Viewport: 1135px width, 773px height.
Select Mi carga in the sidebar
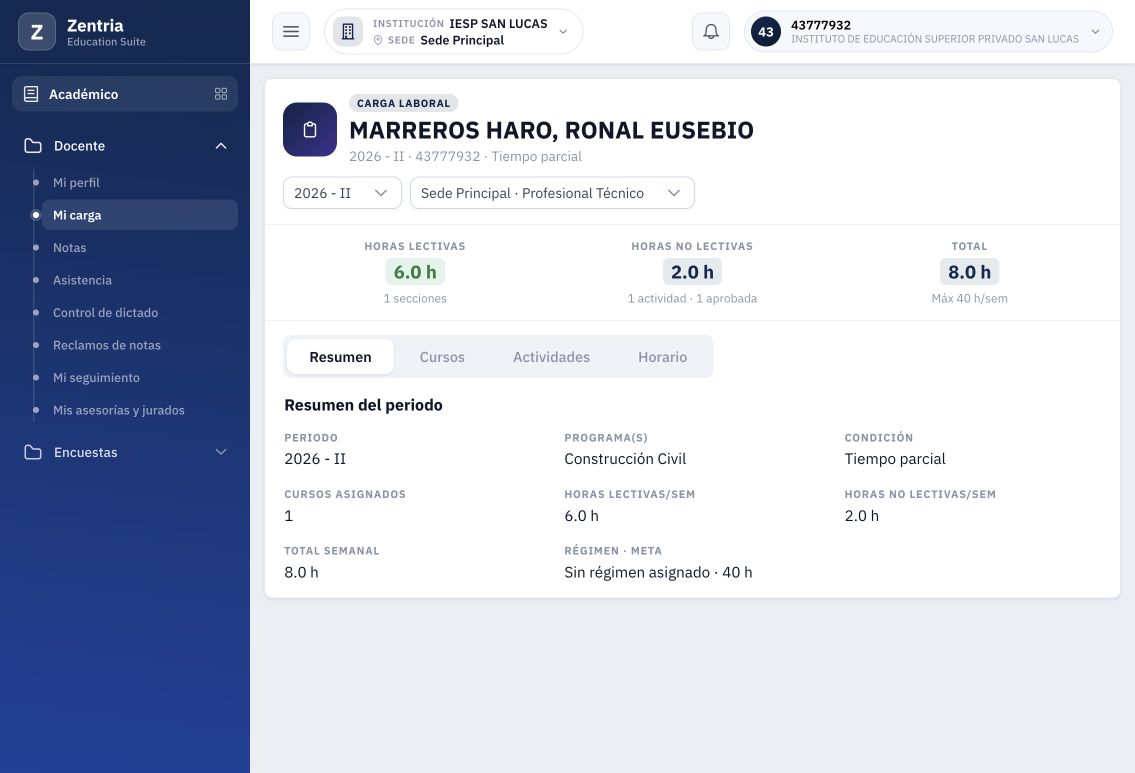pos(140,215)
